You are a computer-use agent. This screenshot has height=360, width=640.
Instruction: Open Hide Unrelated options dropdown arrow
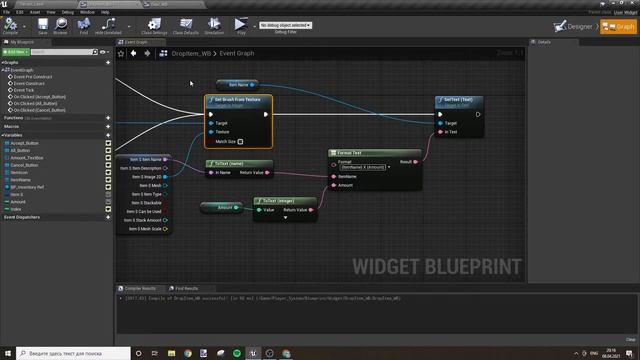(x=129, y=27)
